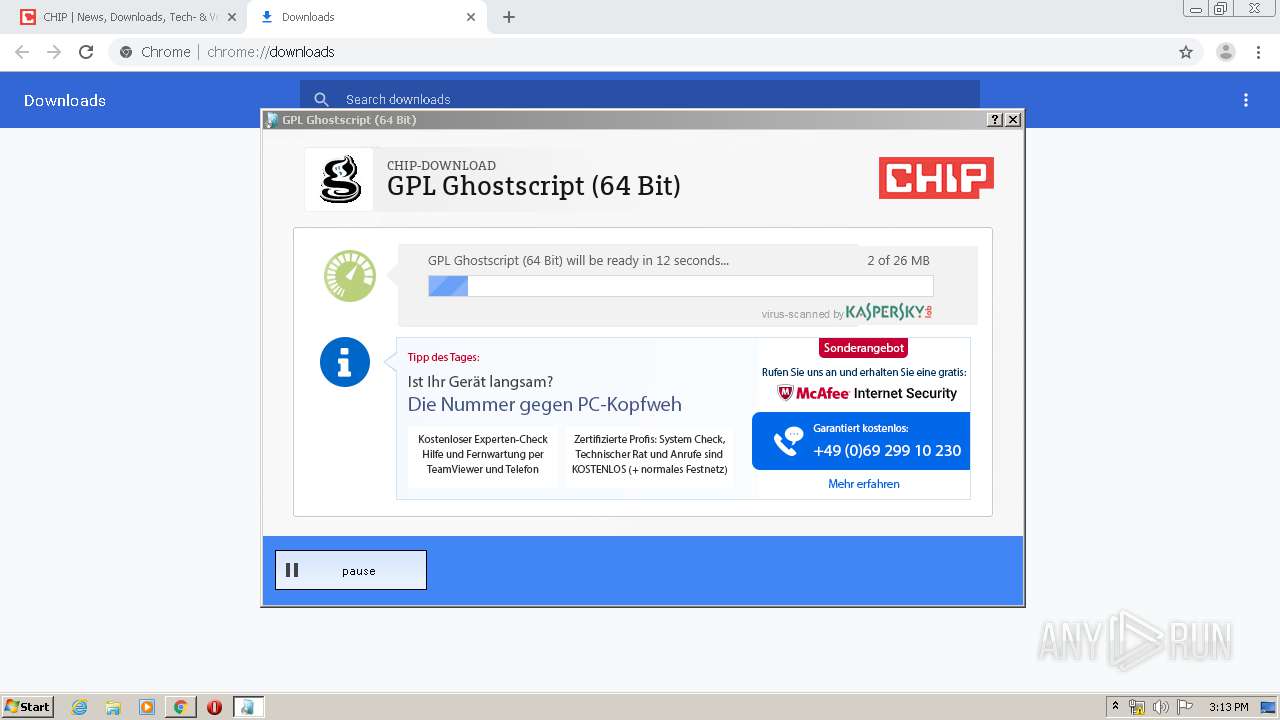
Task: Click the Sonderangebot red badge
Action: point(864,348)
